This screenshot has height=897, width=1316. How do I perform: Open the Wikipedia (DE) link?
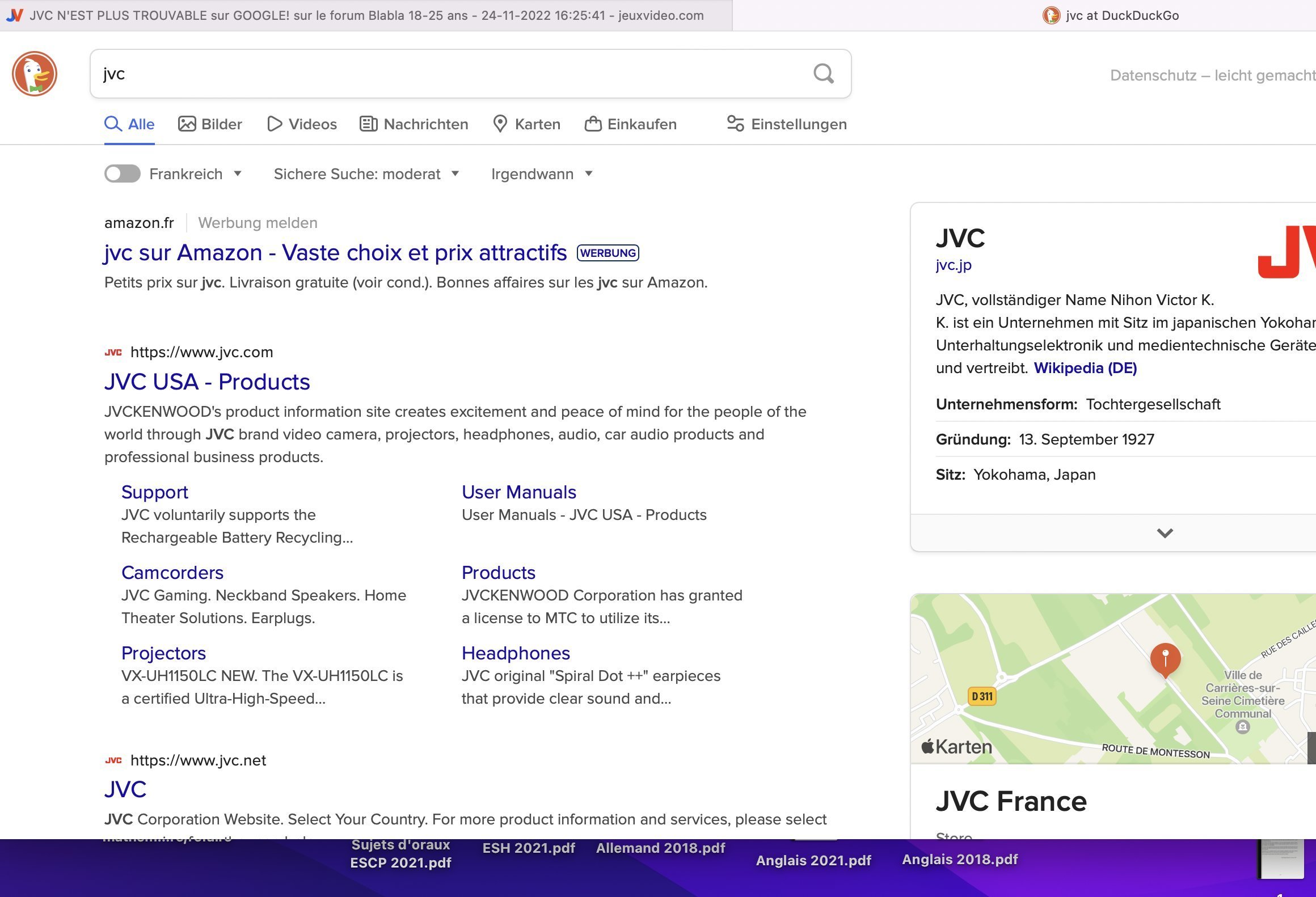[1085, 368]
